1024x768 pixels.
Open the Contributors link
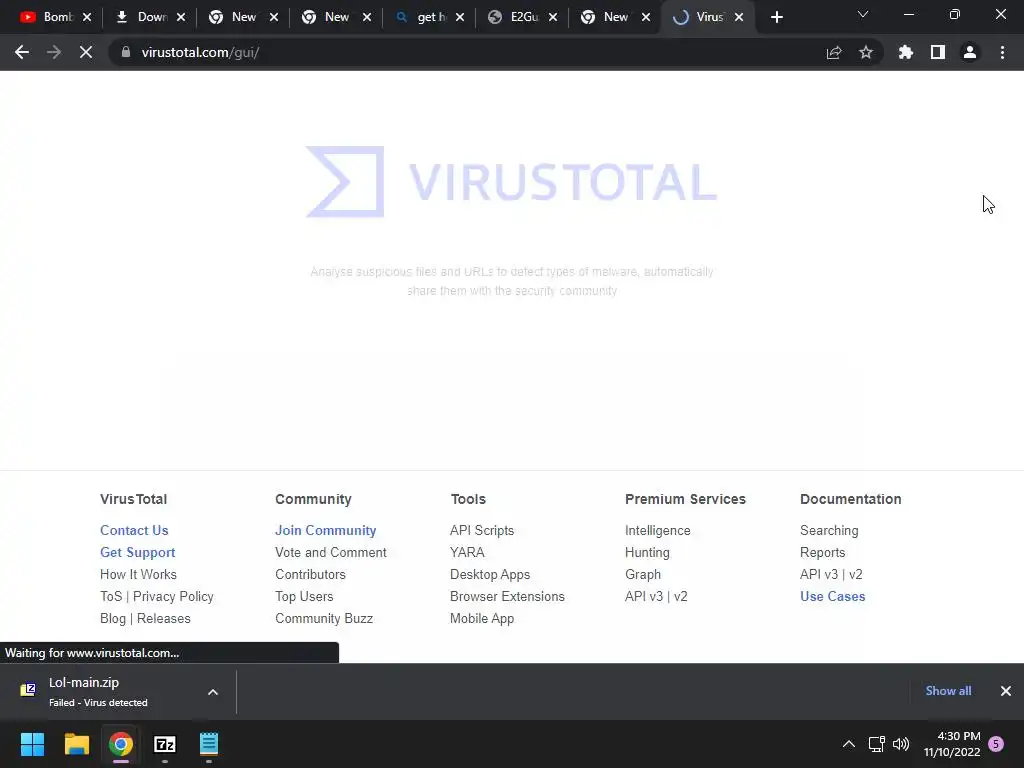pyautogui.click(x=310, y=575)
